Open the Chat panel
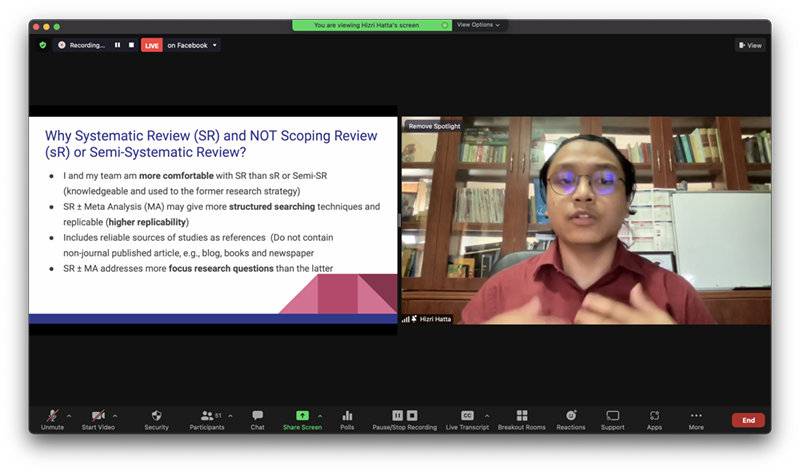This screenshot has width=800, height=472. (257, 416)
